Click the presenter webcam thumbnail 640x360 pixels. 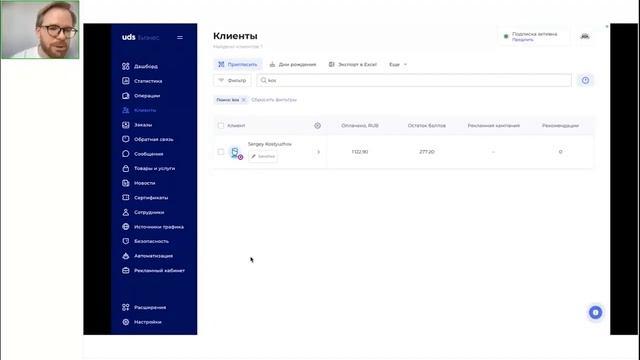point(40,29)
